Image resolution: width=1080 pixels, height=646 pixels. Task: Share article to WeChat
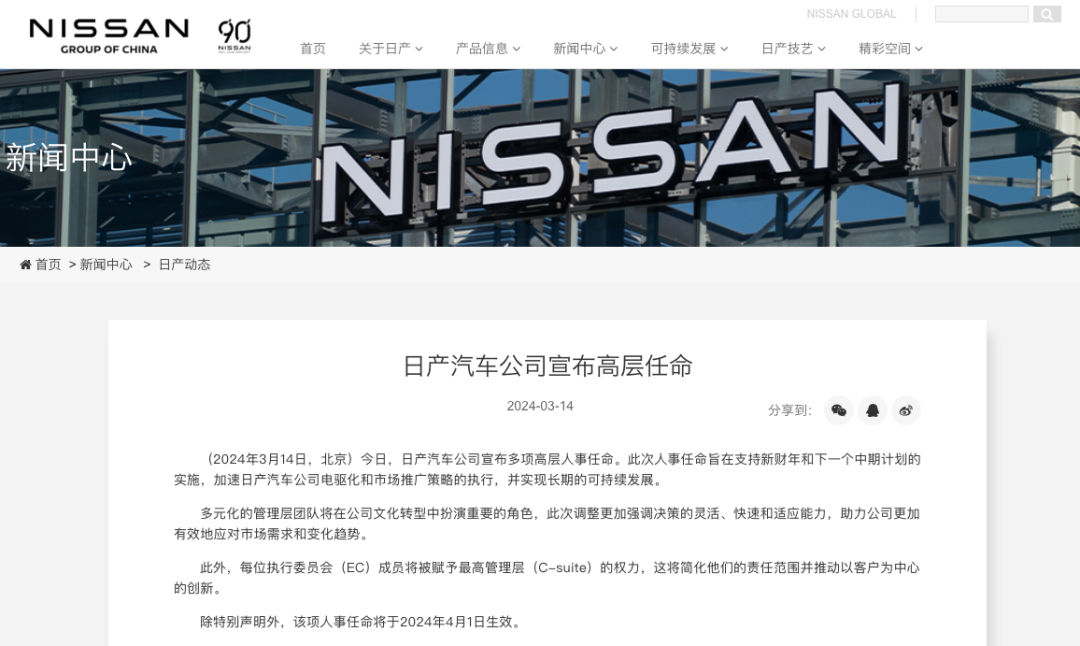tap(838, 410)
